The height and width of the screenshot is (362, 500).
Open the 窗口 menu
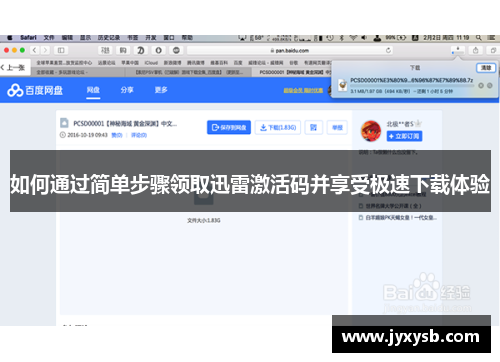[169, 38]
